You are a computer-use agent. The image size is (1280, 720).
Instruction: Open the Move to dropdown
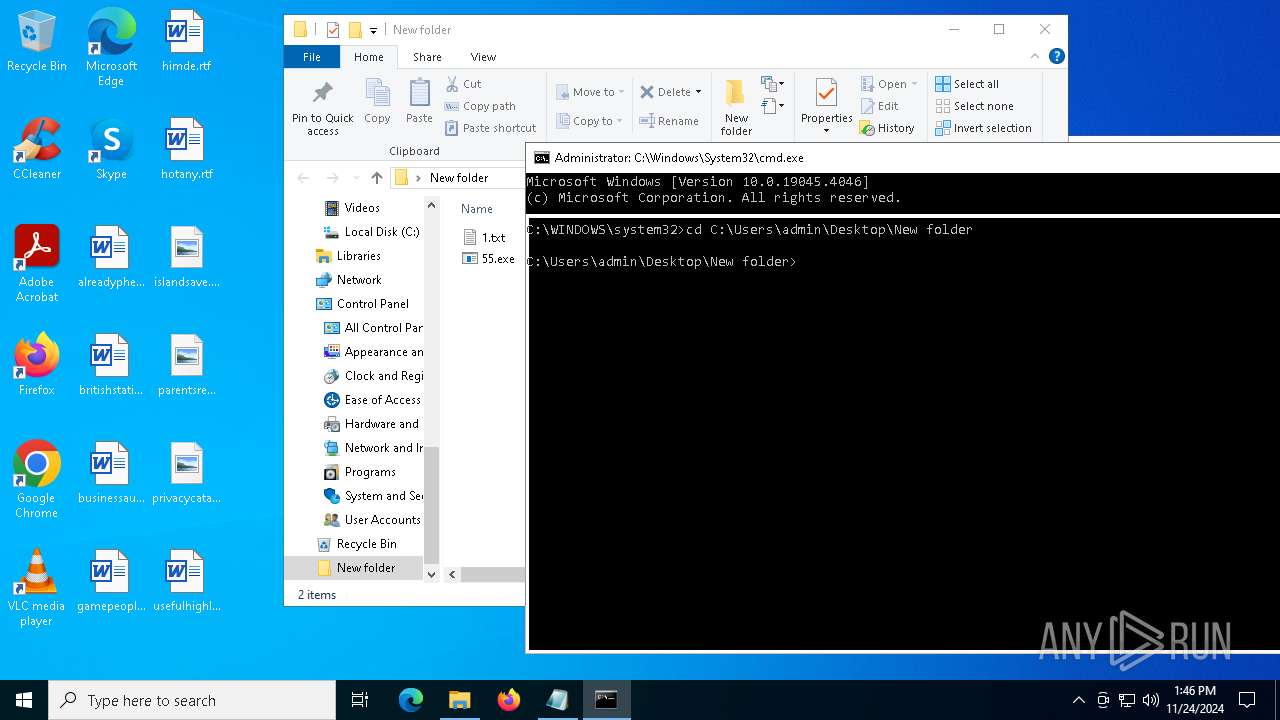(x=590, y=92)
